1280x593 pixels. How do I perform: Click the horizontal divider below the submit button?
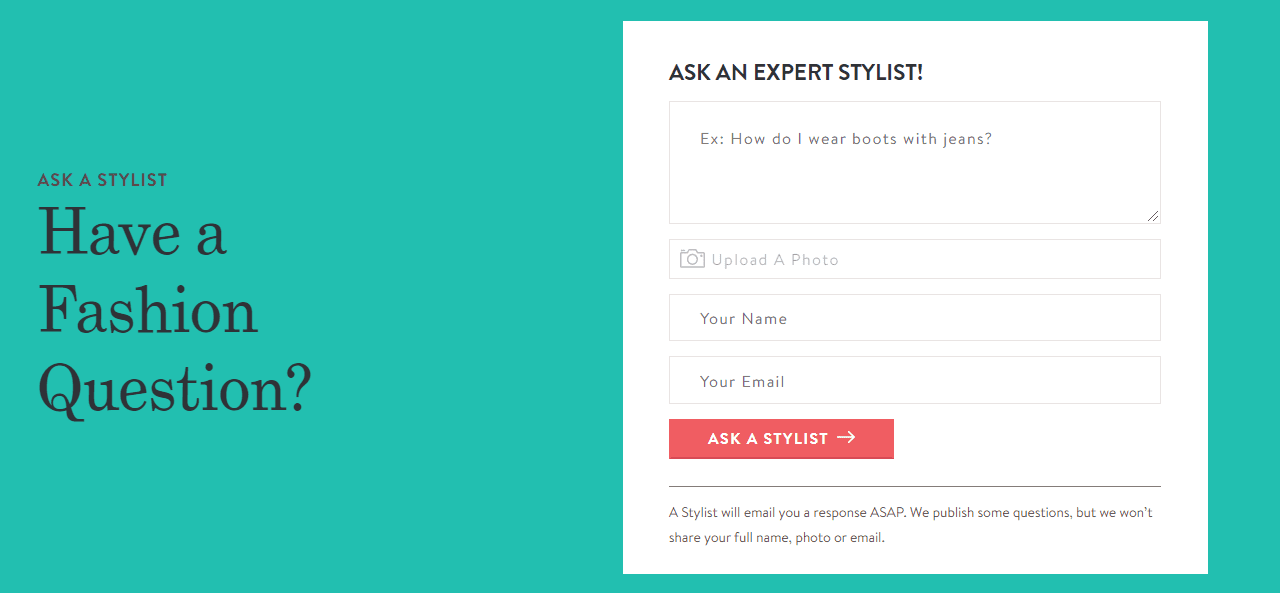pyautogui.click(x=914, y=486)
